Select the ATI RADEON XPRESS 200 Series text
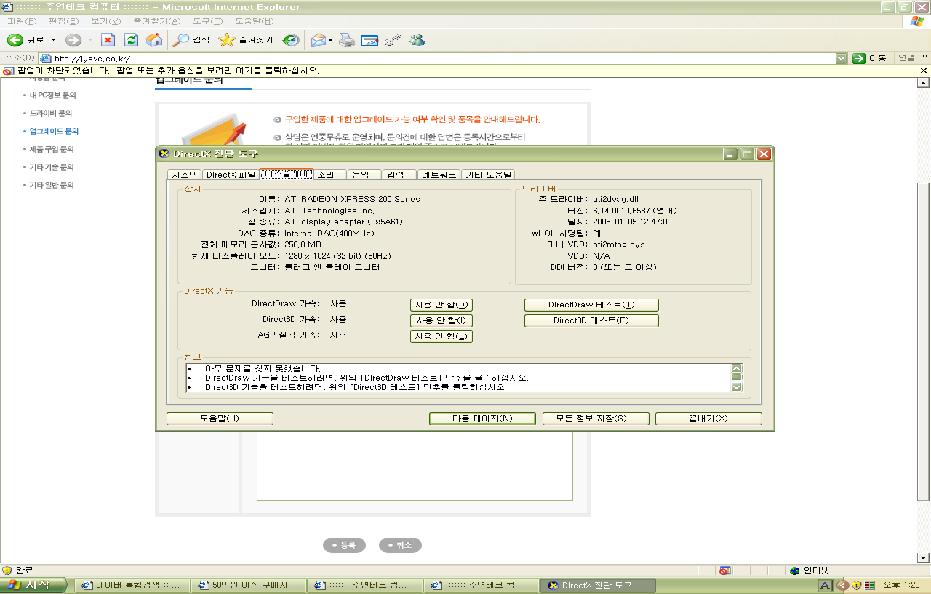 click(x=352, y=199)
